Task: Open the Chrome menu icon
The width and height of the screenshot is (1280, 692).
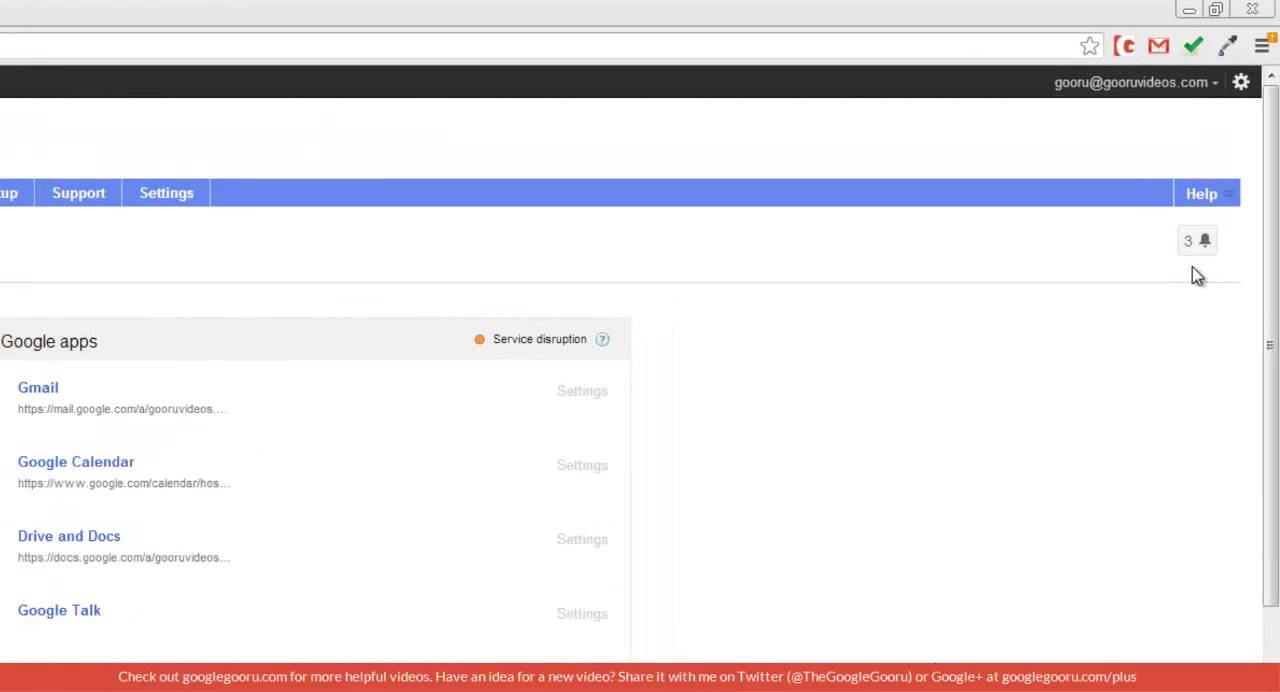Action: point(1263,46)
